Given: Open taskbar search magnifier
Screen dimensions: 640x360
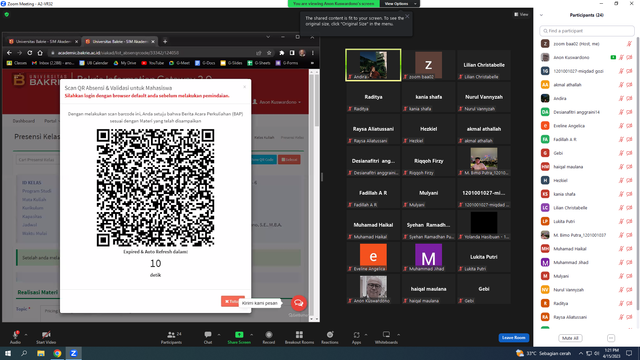Looking at the screenshot, I should click(24, 353).
